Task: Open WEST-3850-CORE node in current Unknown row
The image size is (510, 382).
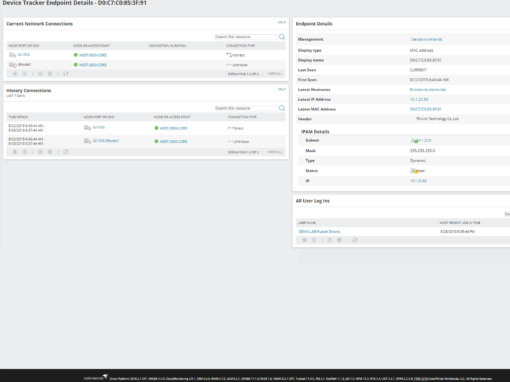Action: (x=93, y=65)
